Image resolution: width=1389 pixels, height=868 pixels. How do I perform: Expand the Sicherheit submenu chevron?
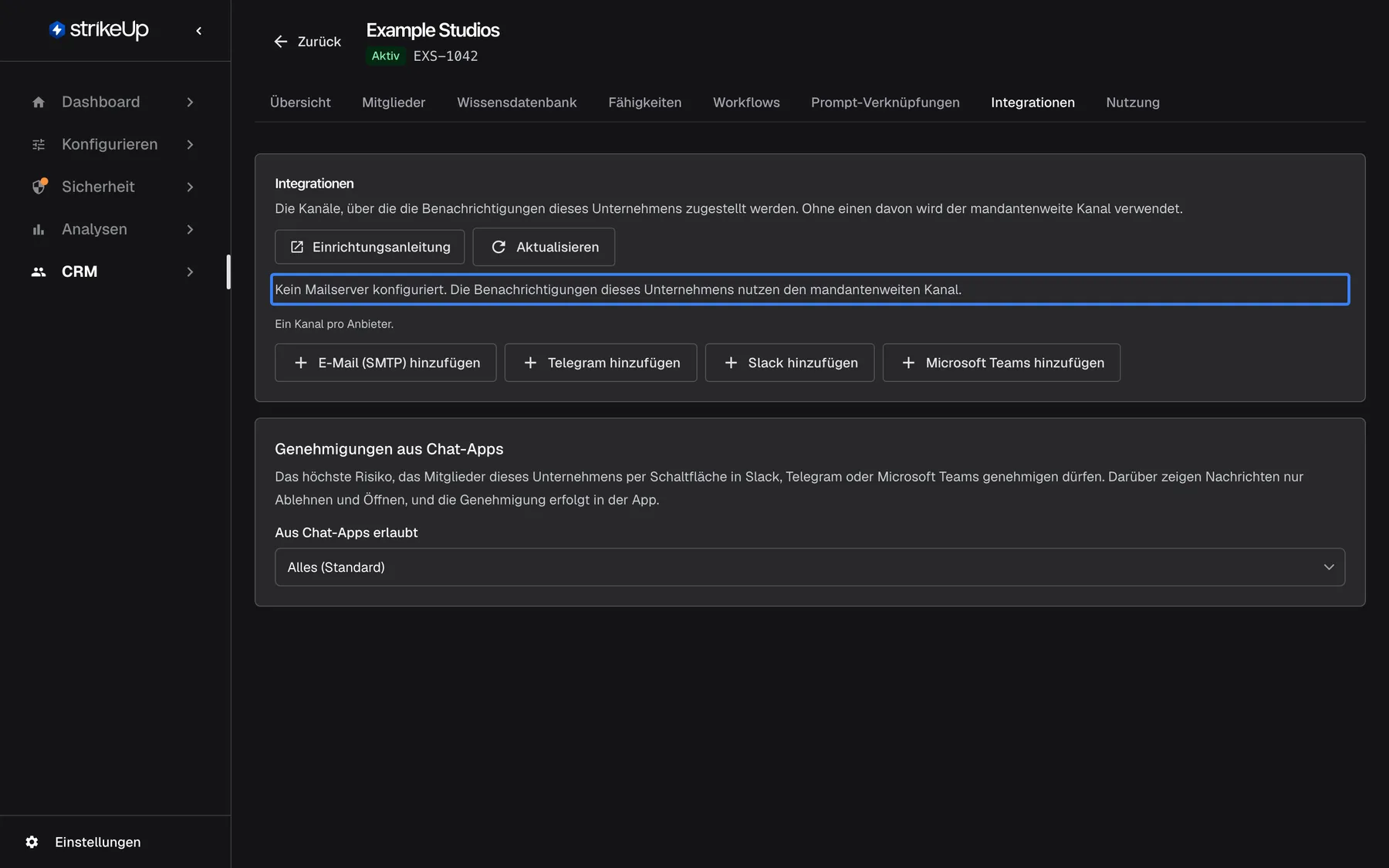coord(190,187)
